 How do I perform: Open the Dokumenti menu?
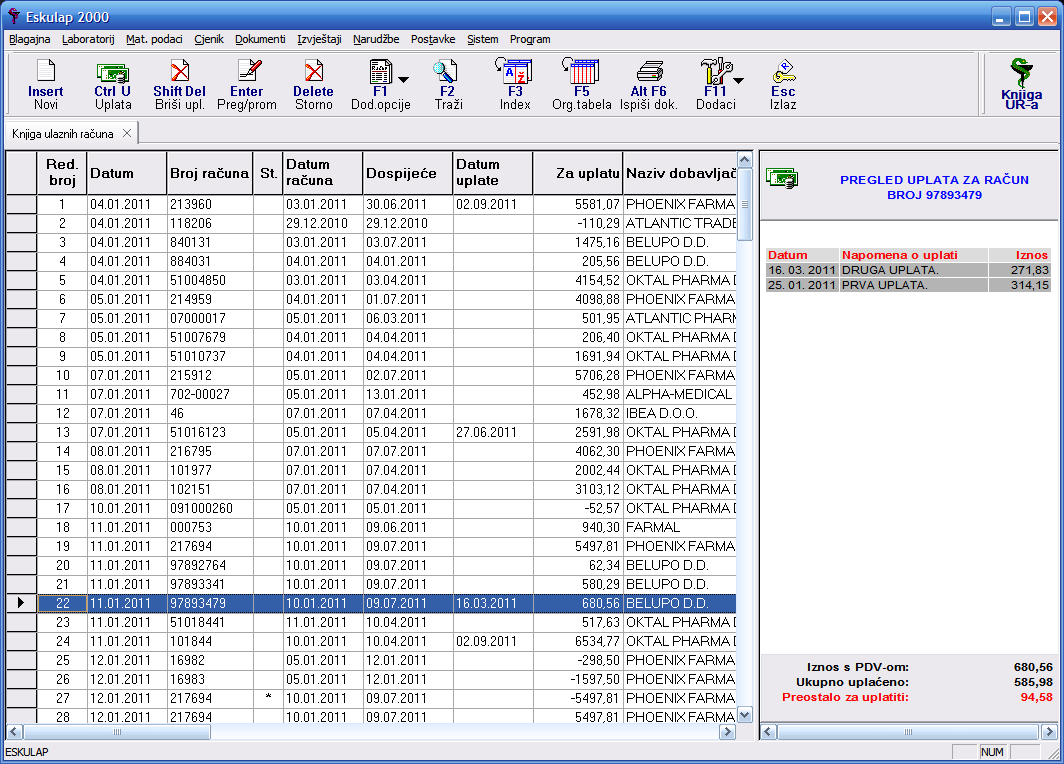tap(260, 39)
